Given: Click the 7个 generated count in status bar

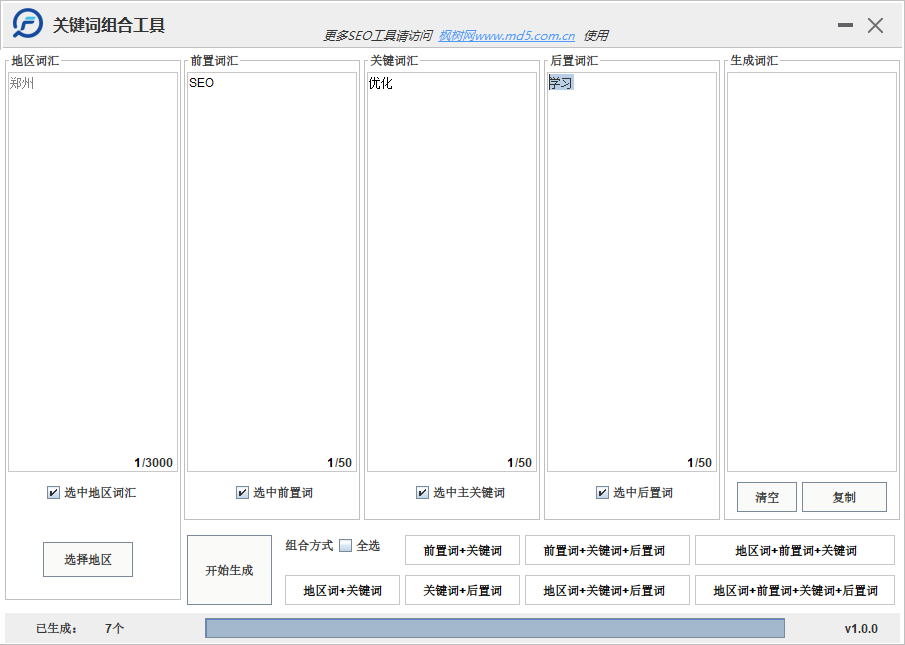Looking at the screenshot, I should [x=114, y=628].
